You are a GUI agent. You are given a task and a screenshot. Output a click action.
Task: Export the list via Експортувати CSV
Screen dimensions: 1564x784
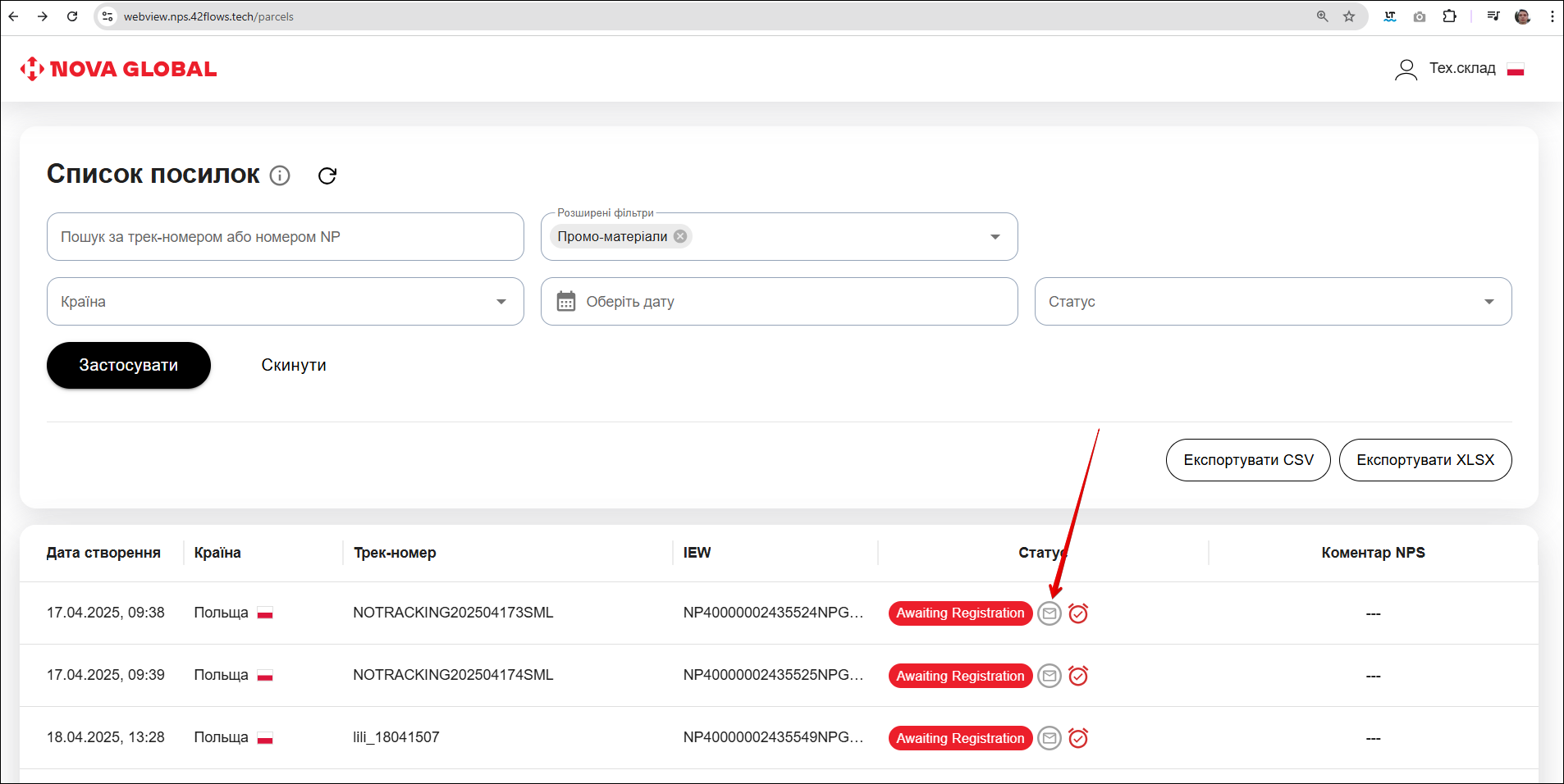(1247, 460)
